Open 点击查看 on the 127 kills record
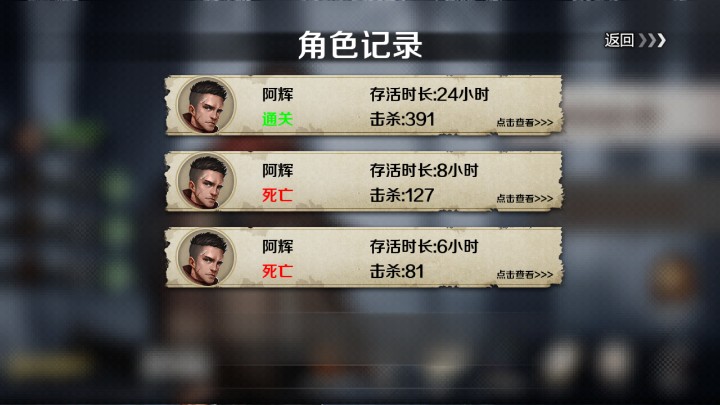The image size is (720, 405). pyautogui.click(x=524, y=198)
